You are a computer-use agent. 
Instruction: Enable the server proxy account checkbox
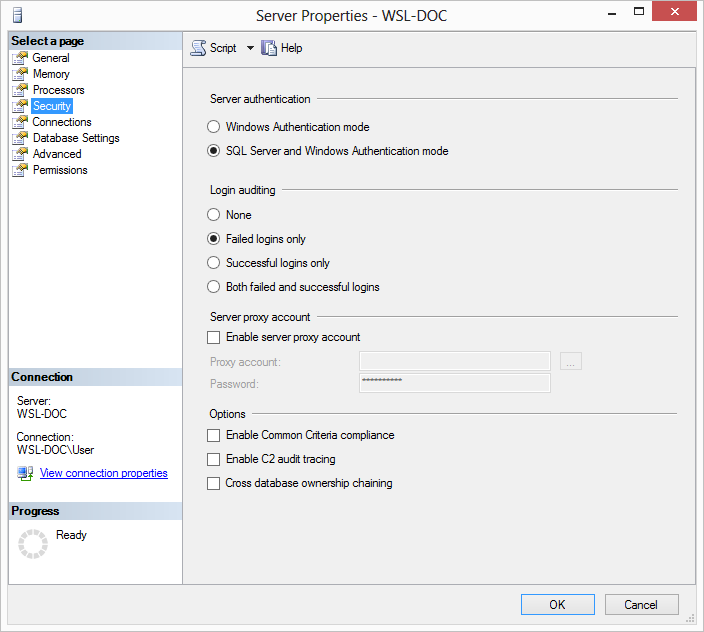point(213,337)
